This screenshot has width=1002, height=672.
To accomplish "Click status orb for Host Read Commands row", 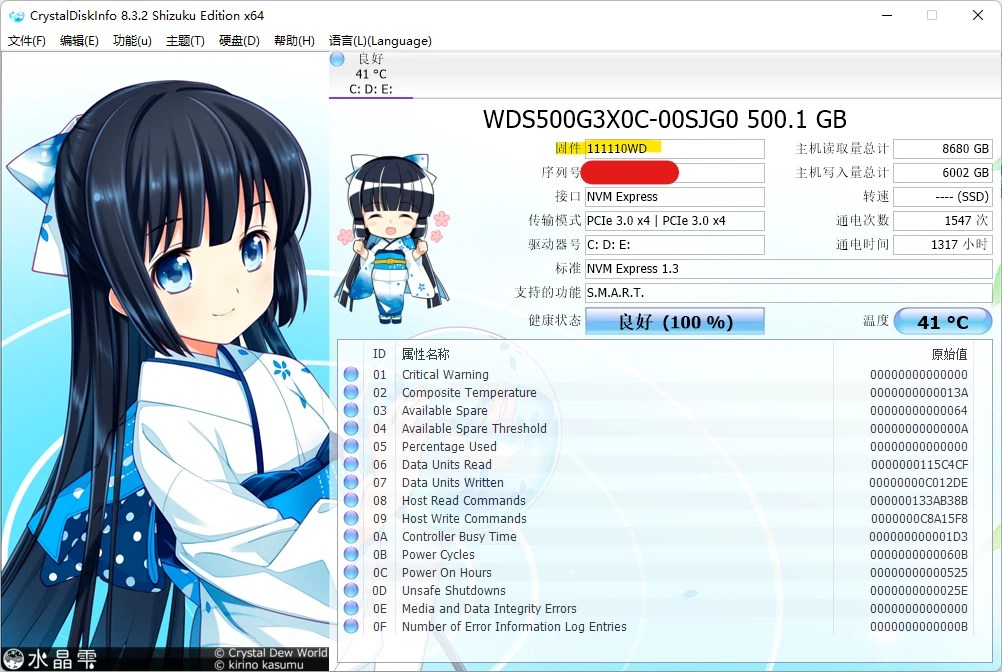I will point(351,500).
